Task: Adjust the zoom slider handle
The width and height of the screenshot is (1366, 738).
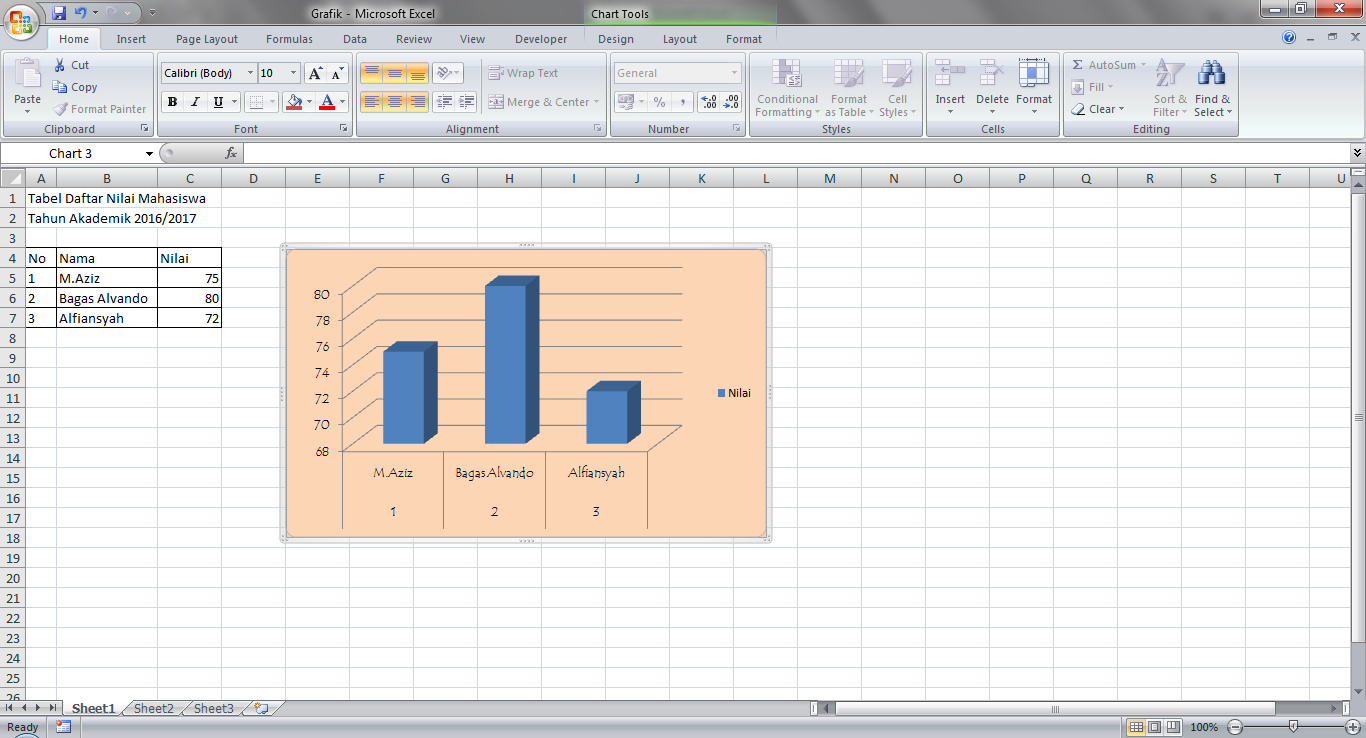Action: coord(1294,727)
